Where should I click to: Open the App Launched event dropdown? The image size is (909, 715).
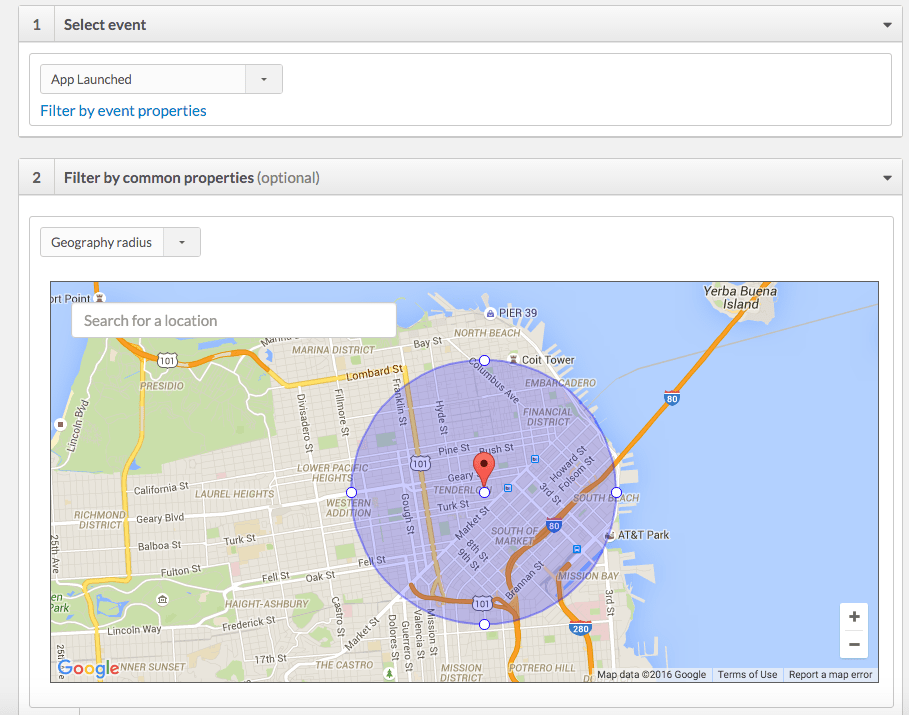pyautogui.click(x=265, y=78)
